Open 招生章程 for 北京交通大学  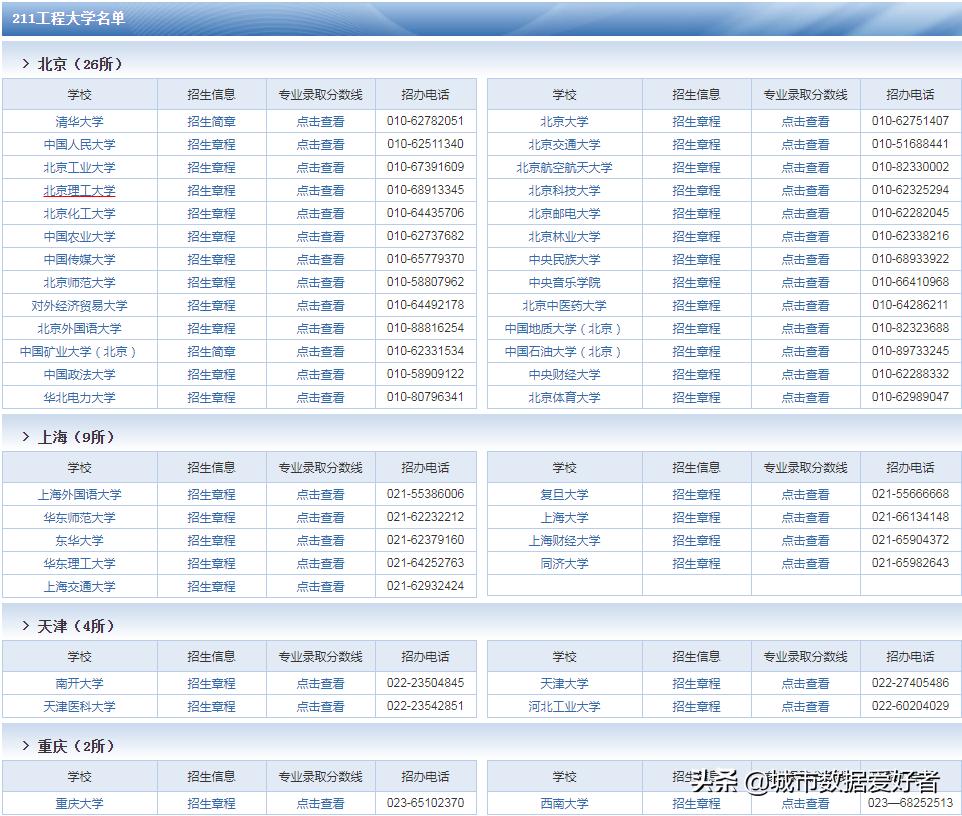coord(696,145)
